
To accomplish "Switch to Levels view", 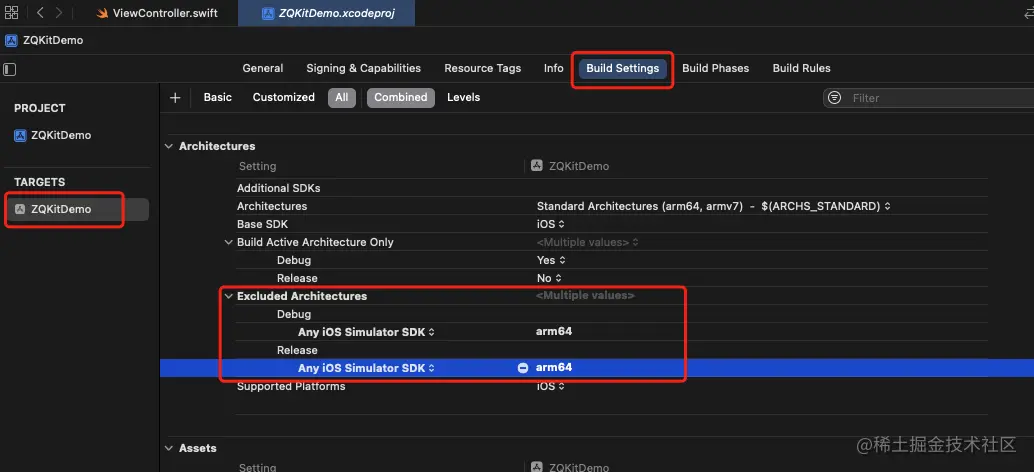I will click(x=464, y=97).
